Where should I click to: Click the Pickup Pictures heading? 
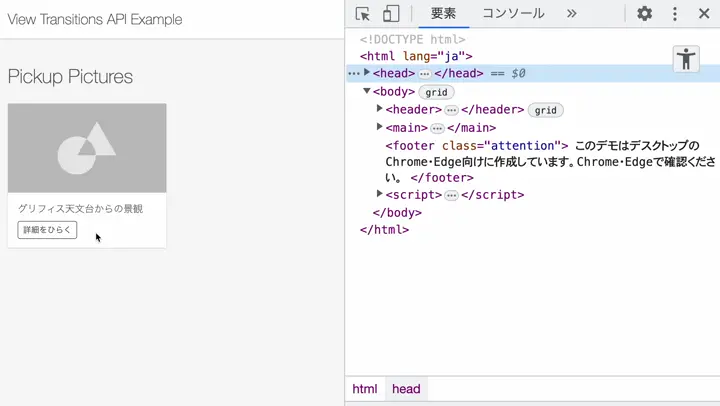click(x=70, y=77)
